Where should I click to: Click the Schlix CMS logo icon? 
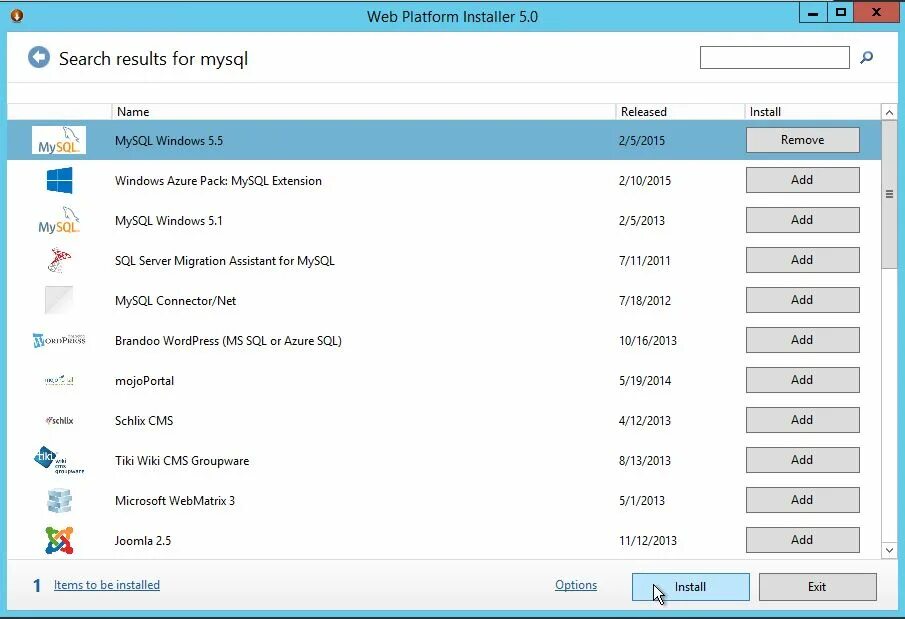point(59,420)
